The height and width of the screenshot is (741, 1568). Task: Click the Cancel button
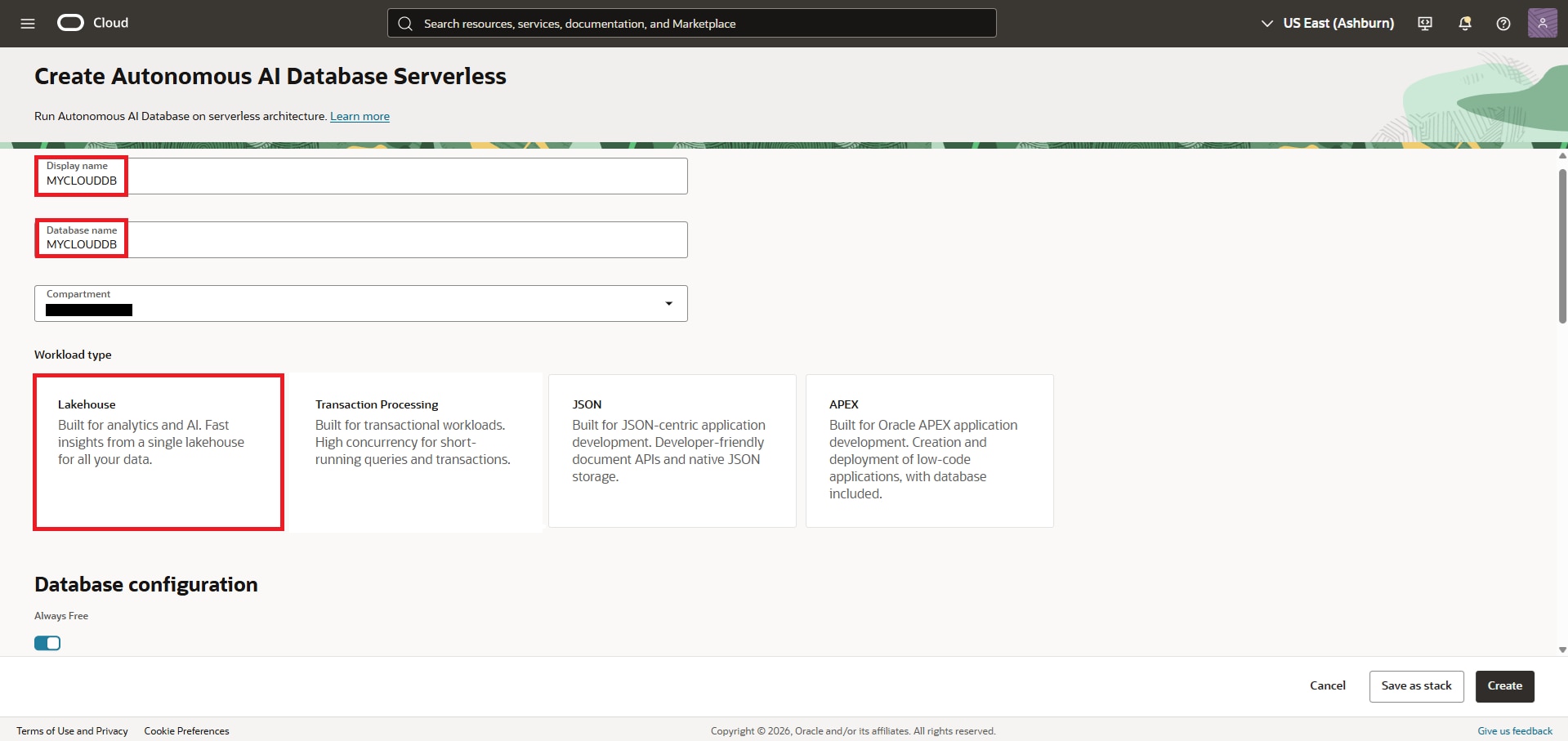coord(1328,686)
